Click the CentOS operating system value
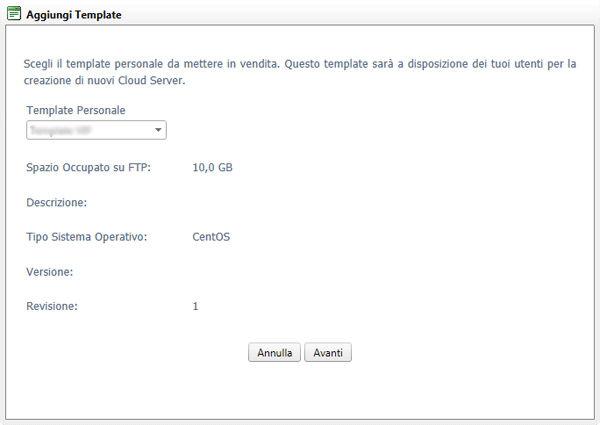The image size is (600, 425). (211, 237)
